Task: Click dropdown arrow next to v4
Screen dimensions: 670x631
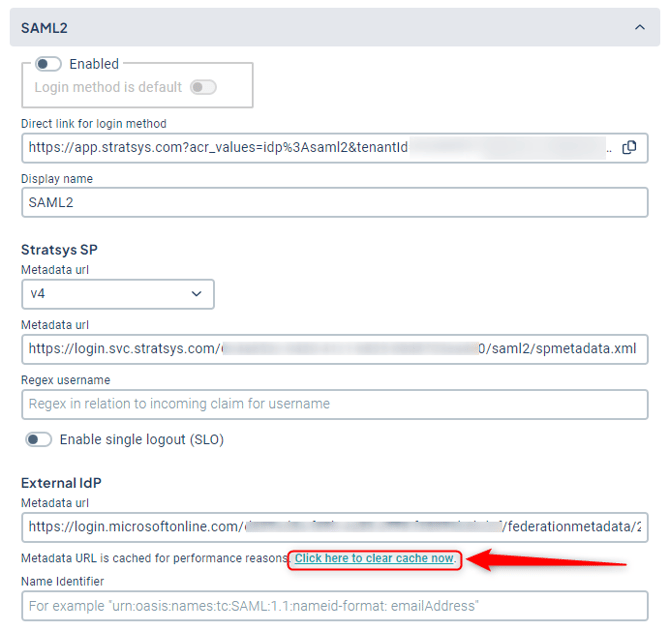Action: [x=196, y=294]
